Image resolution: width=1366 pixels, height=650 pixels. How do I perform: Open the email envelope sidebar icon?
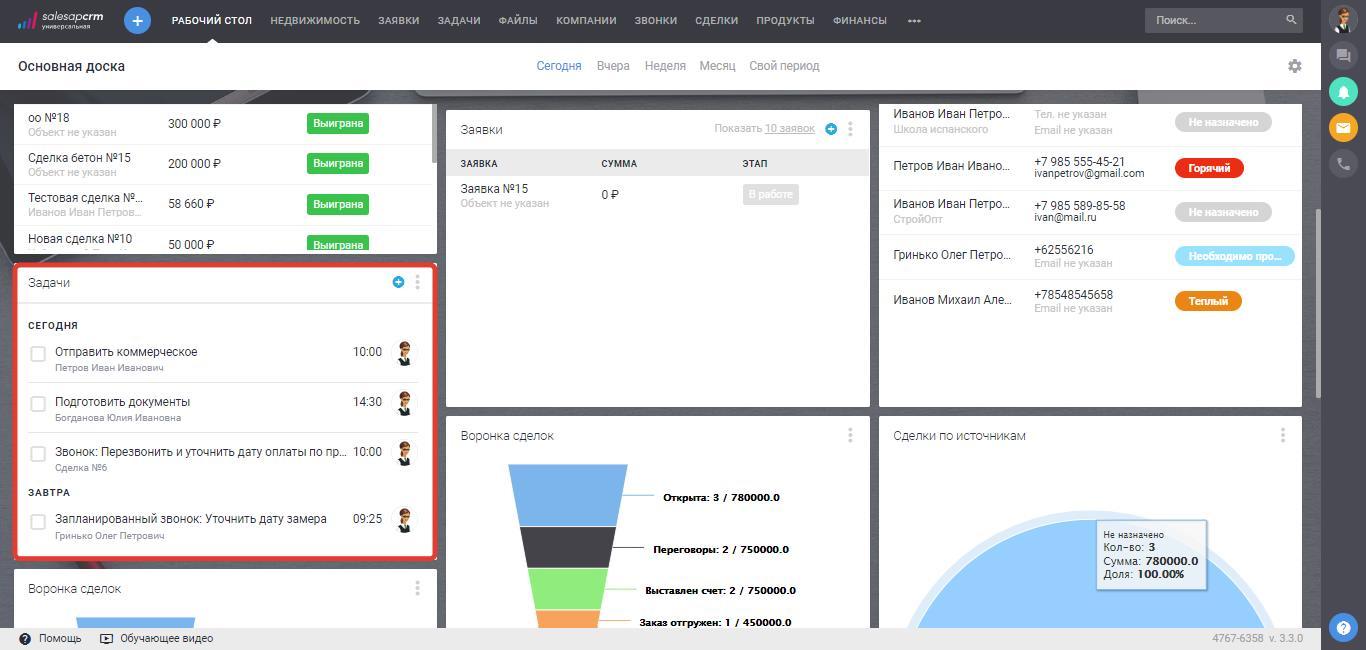[x=1343, y=127]
